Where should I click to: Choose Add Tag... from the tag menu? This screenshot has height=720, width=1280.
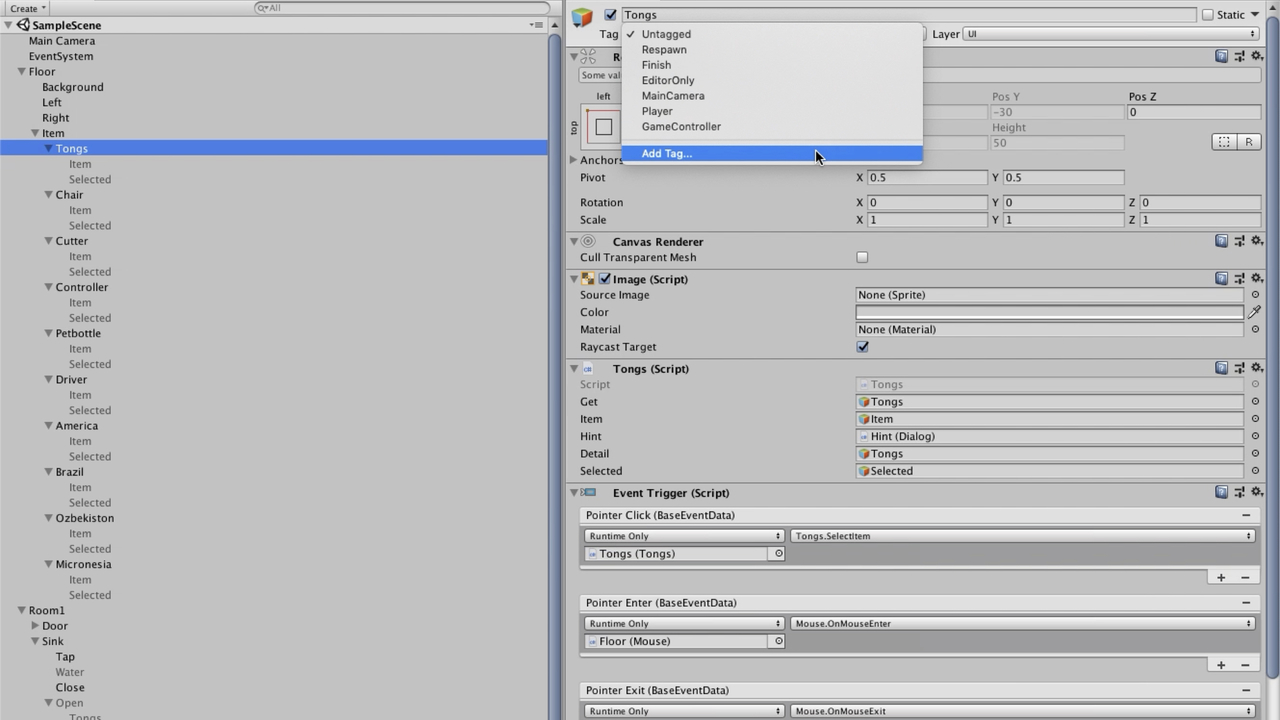pyautogui.click(x=667, y=154)
